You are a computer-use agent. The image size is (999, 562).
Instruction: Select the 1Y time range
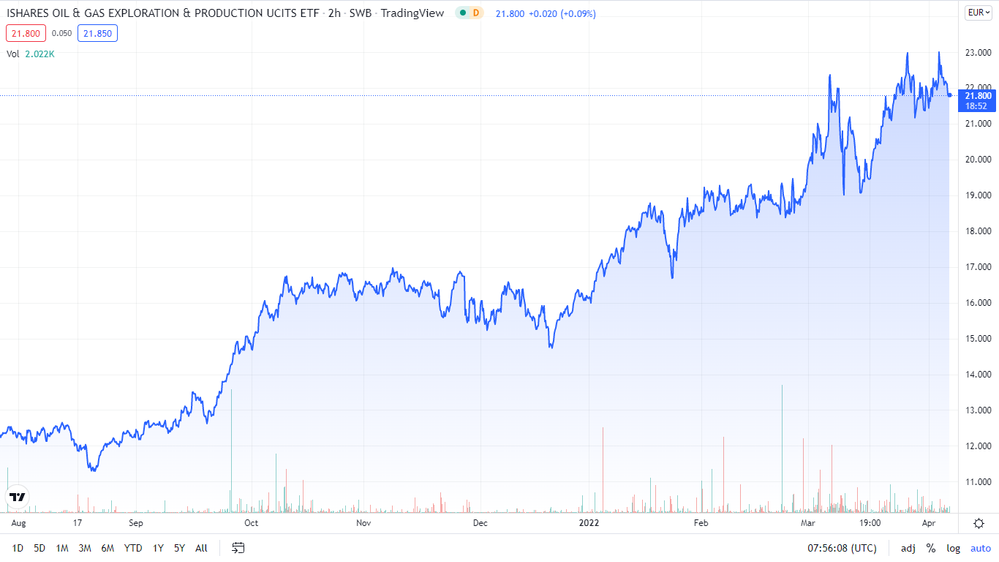coord(158,548)
